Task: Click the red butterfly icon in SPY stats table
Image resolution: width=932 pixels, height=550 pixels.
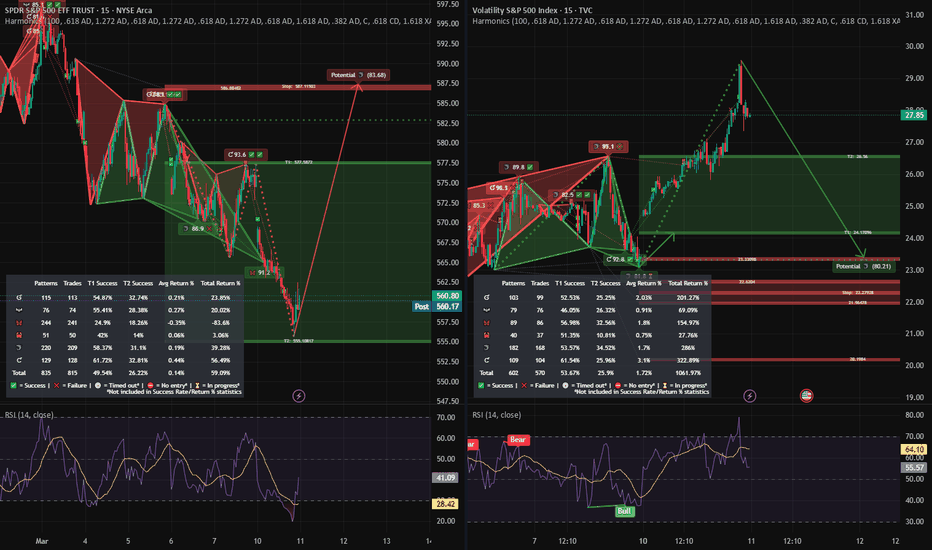Action: pos(19,322)
